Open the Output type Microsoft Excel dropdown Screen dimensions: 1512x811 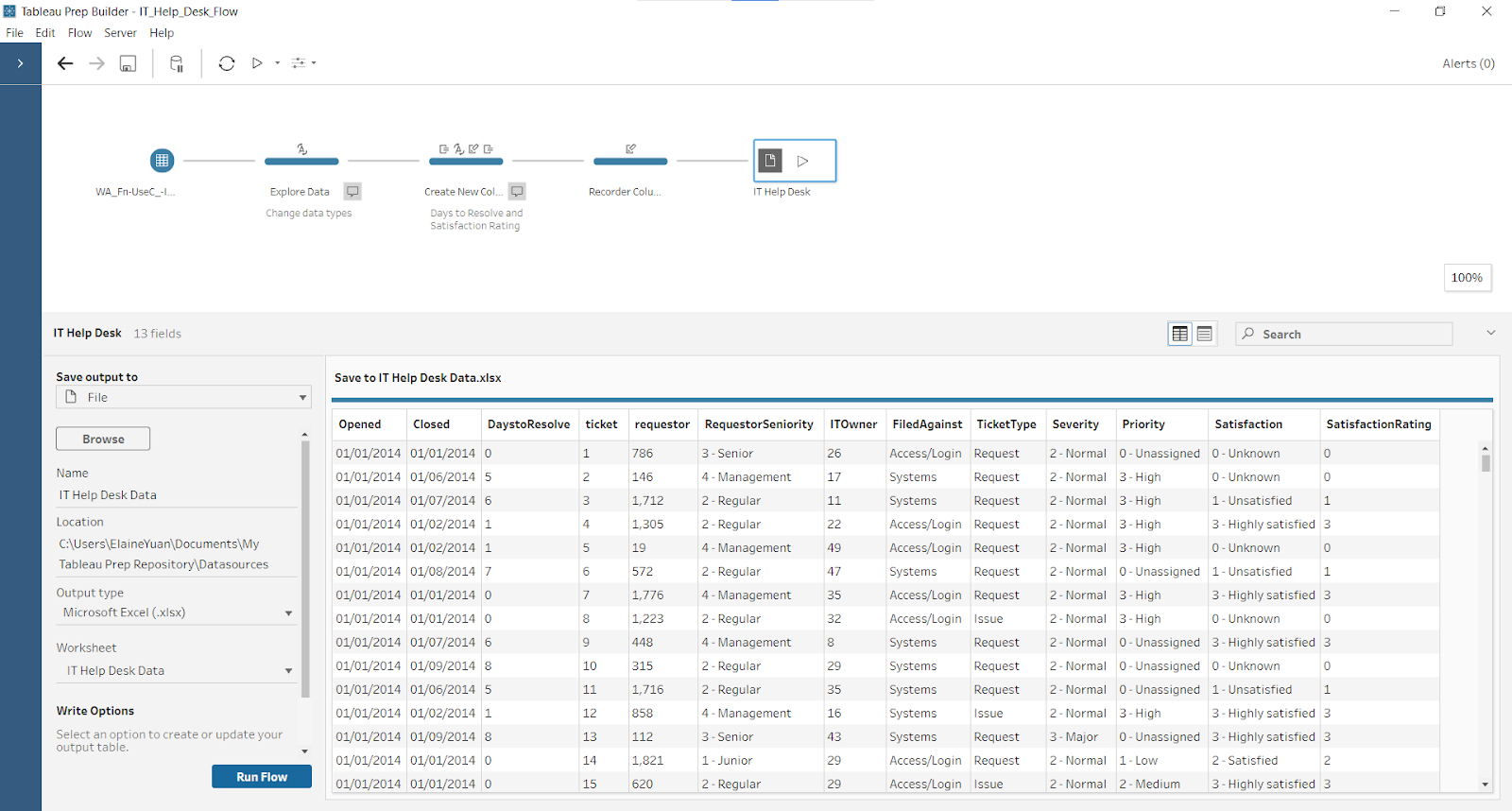pos(176,613)
